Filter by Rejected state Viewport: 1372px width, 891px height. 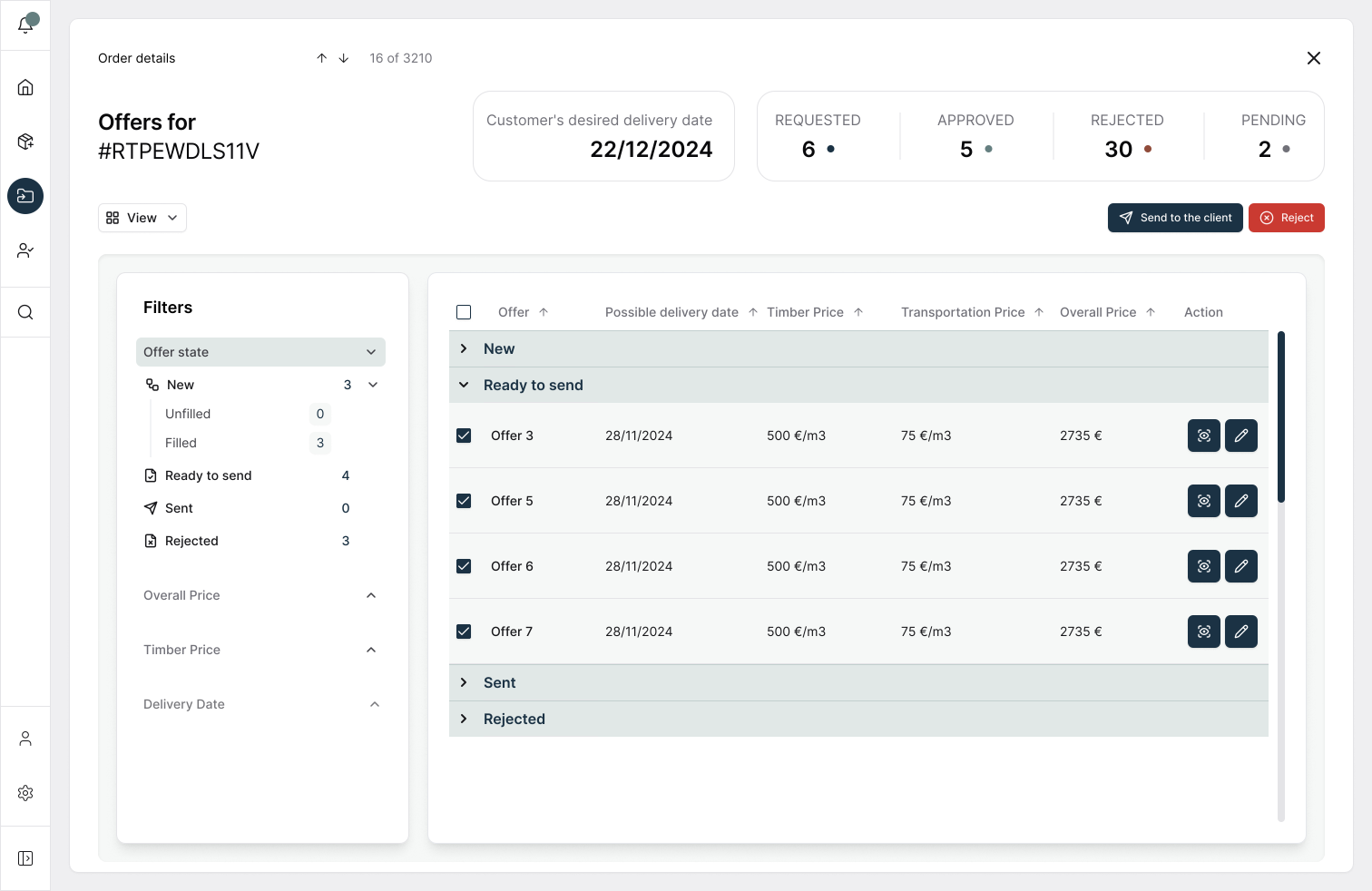[191, 541]
